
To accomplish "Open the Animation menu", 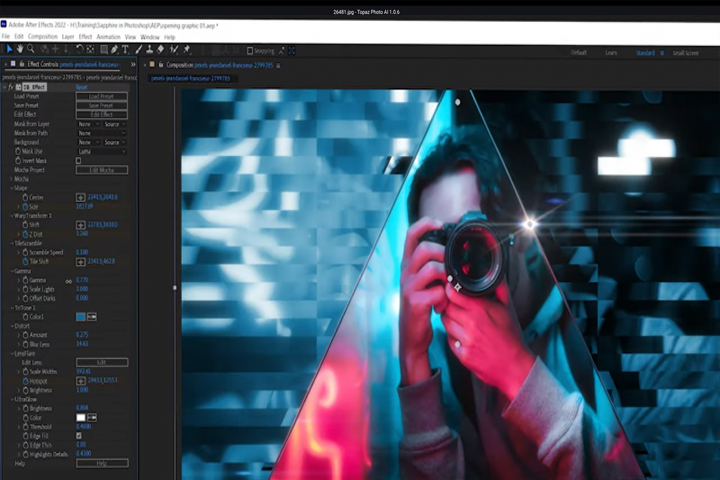I will (x=108, y=37).
